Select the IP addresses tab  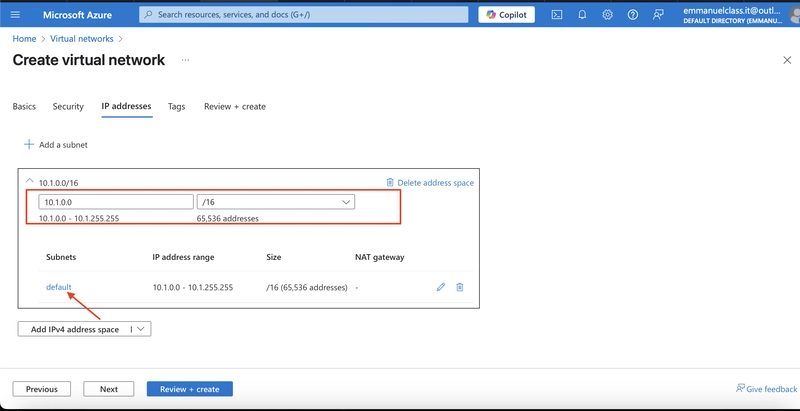tap(127, 106)
